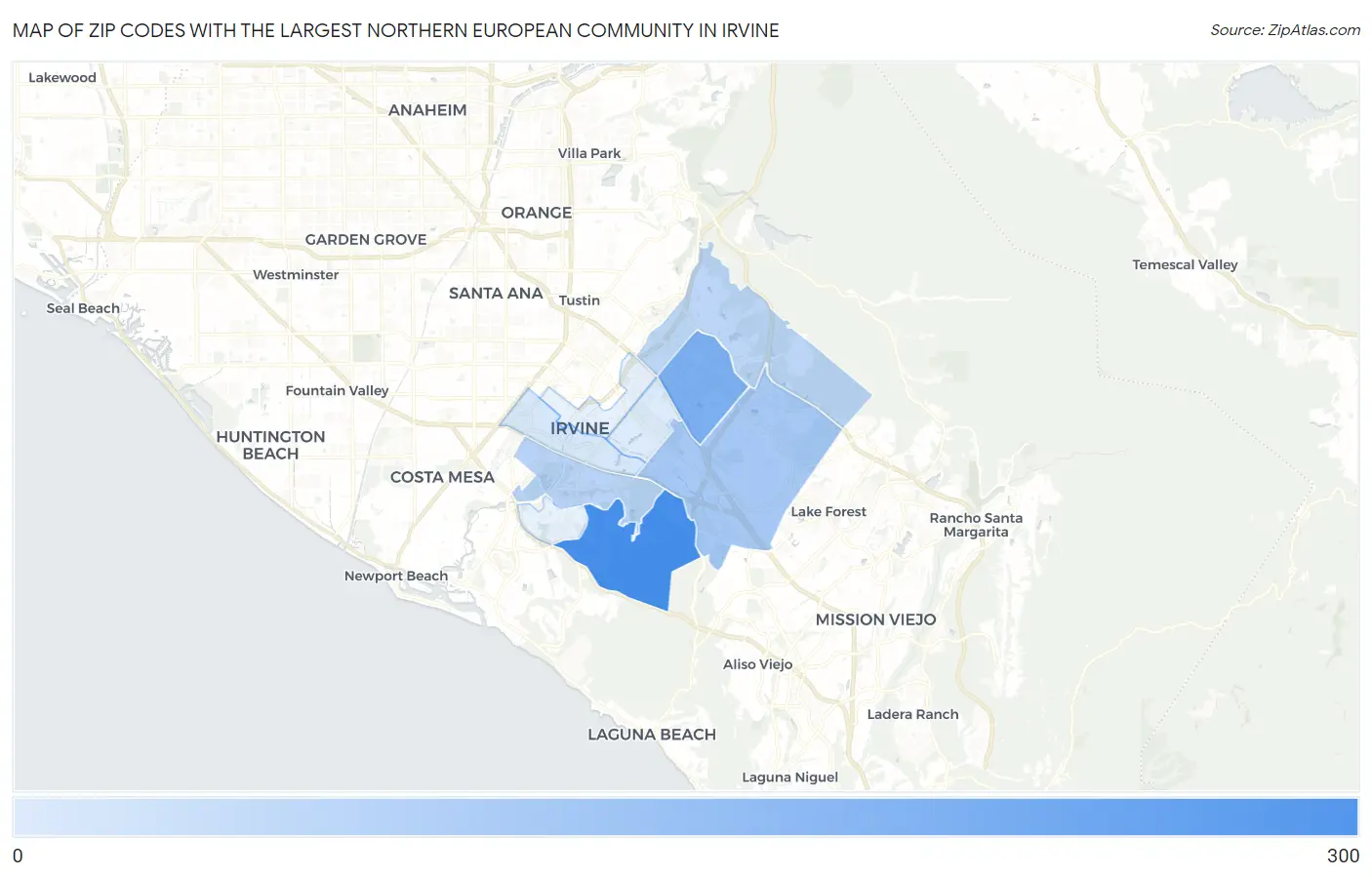
Task: Click the GARDEN GROVE label
Action: click(x=366, y=239)
